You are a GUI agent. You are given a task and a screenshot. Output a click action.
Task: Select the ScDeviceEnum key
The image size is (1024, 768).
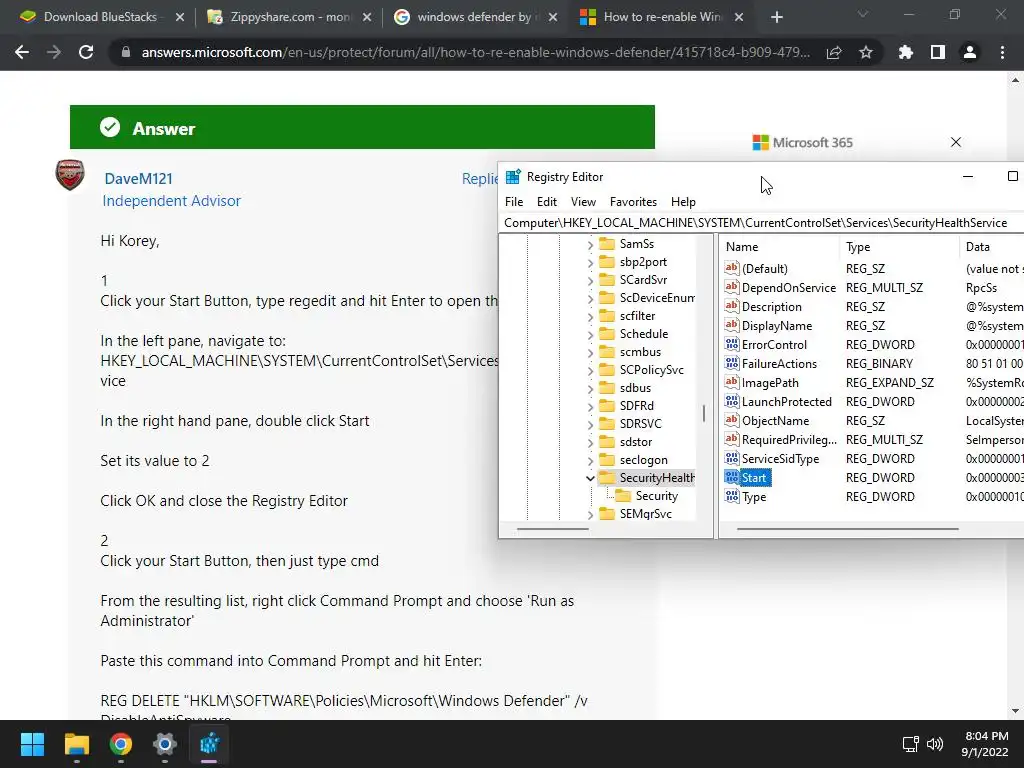[x=656, y=298]
